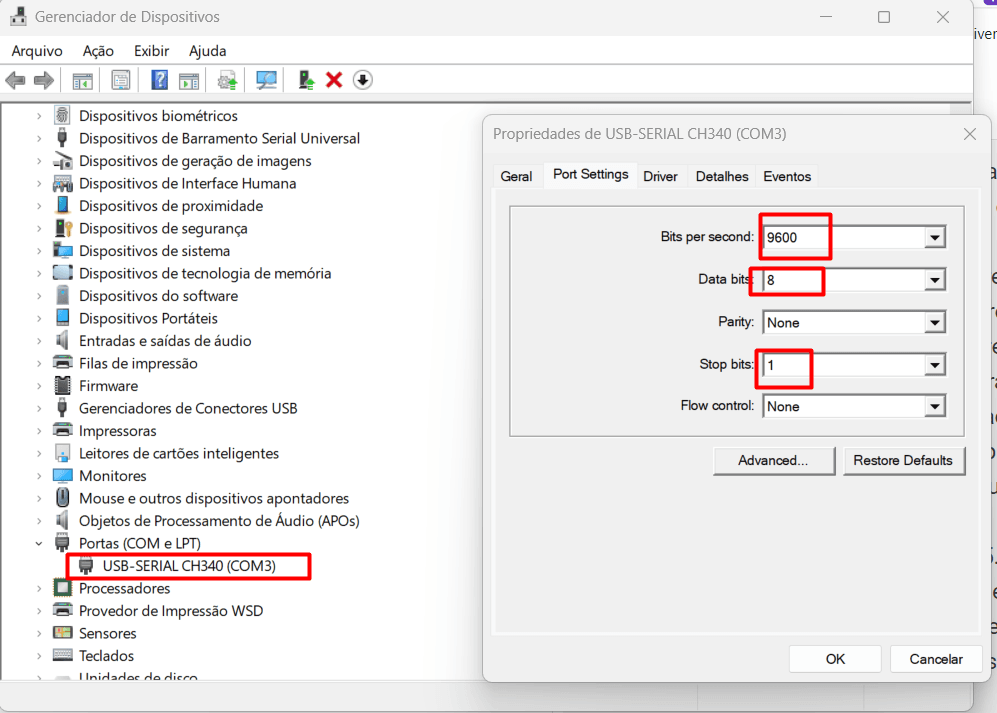Uninstall device using the red X icon

pyautogui.click(x=334, y=80)
